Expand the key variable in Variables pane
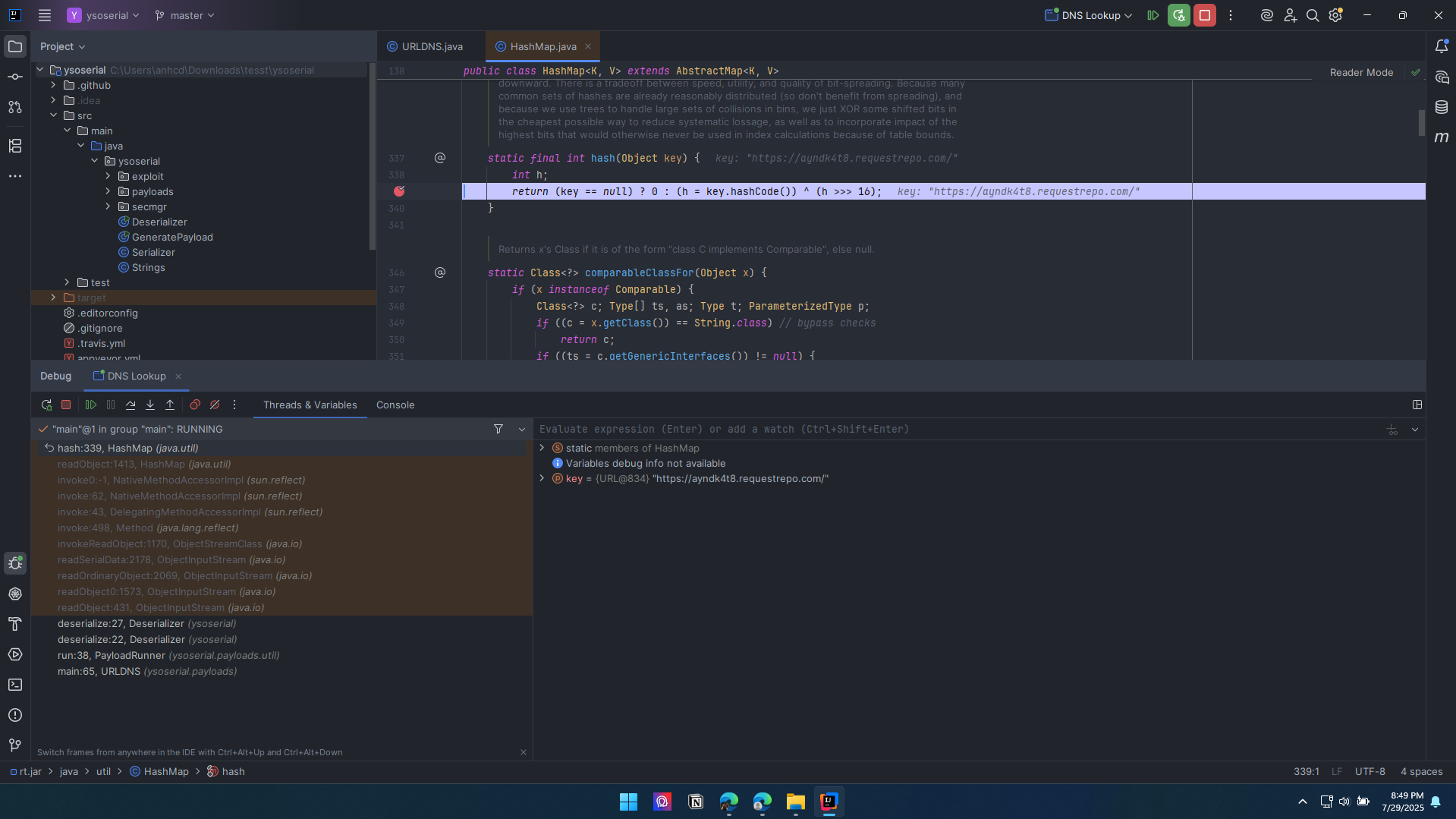The width and height of the screenshot is (1456, 819). pyautogui.click(x=542, y=479)
